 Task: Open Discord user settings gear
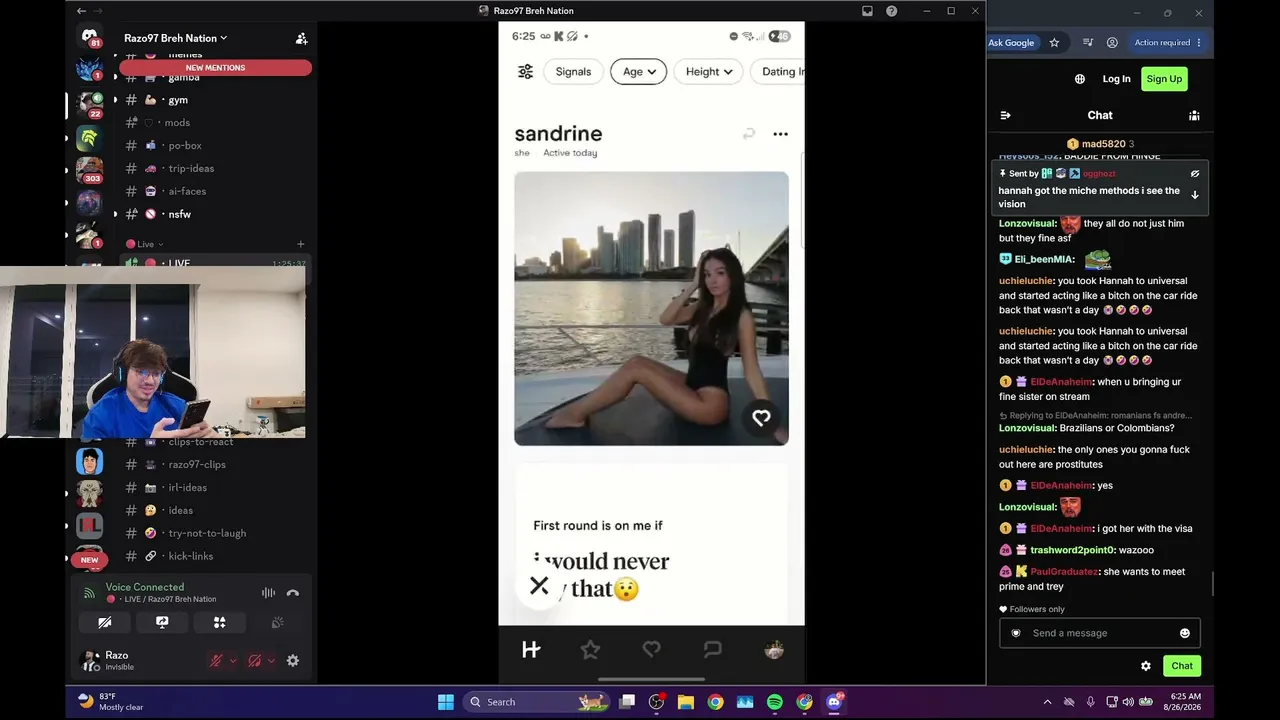coord(293,661)
